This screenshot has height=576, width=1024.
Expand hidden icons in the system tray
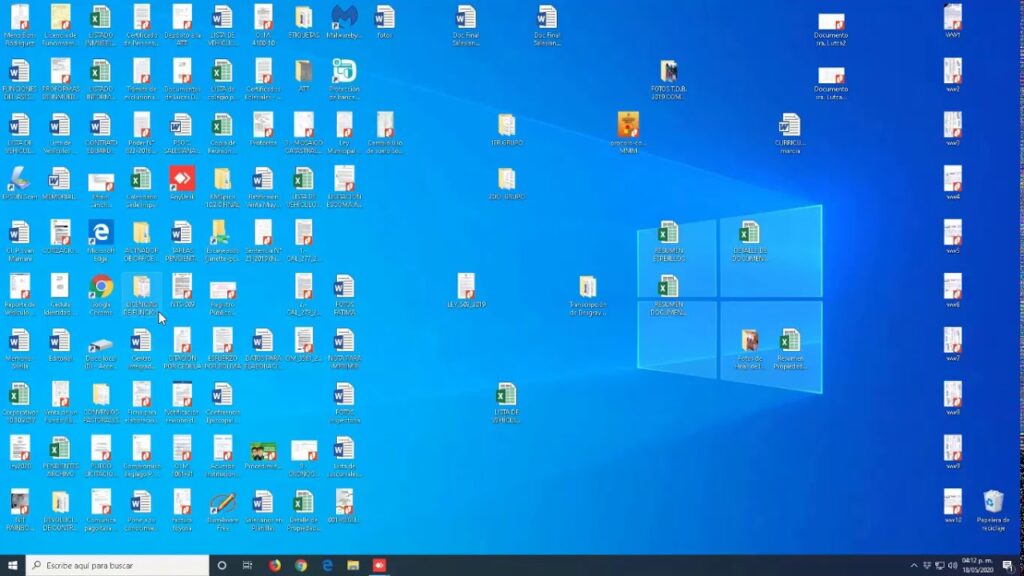click(917, 565)
